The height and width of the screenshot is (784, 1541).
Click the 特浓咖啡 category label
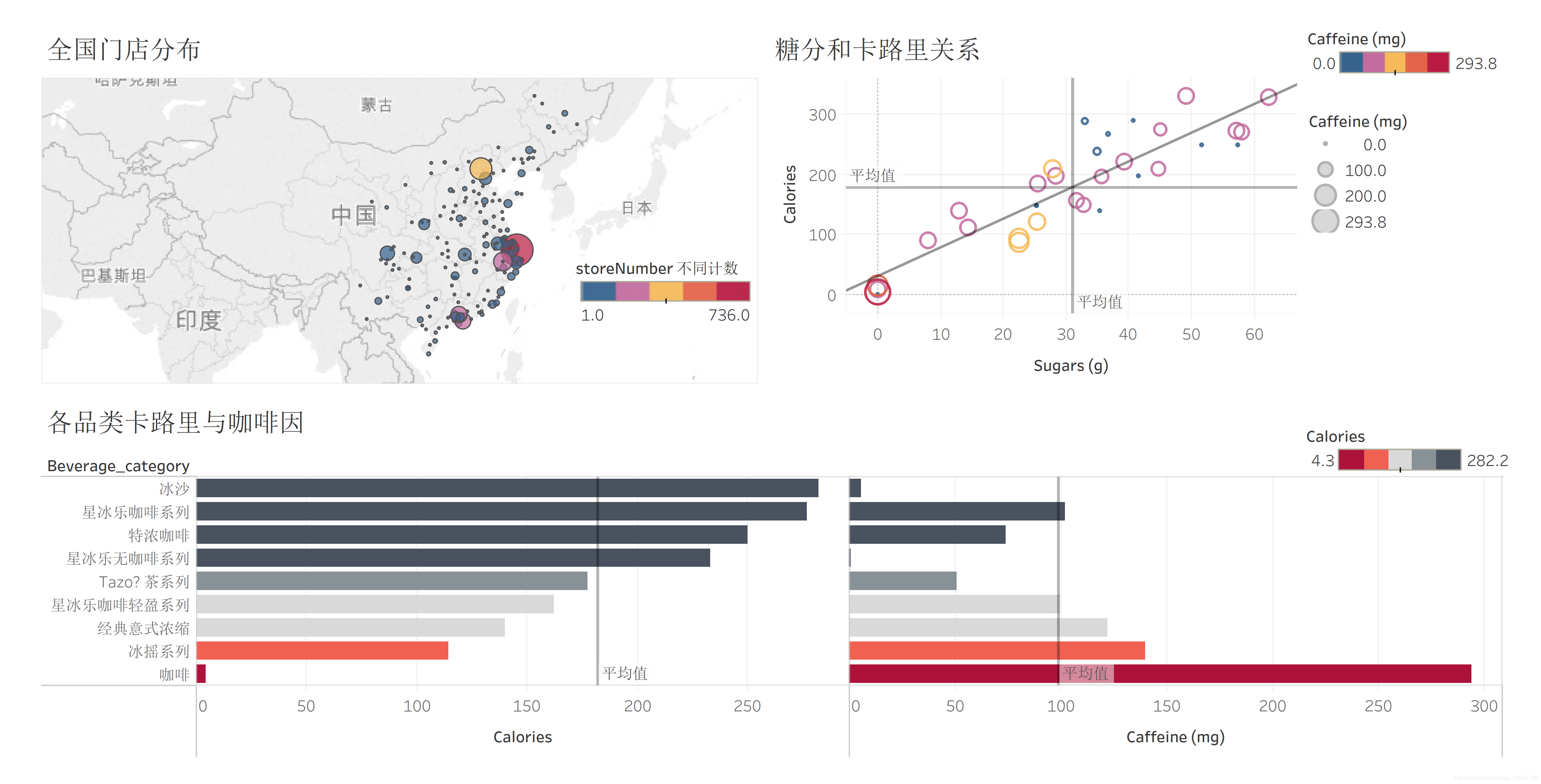(x=159, y=535)
